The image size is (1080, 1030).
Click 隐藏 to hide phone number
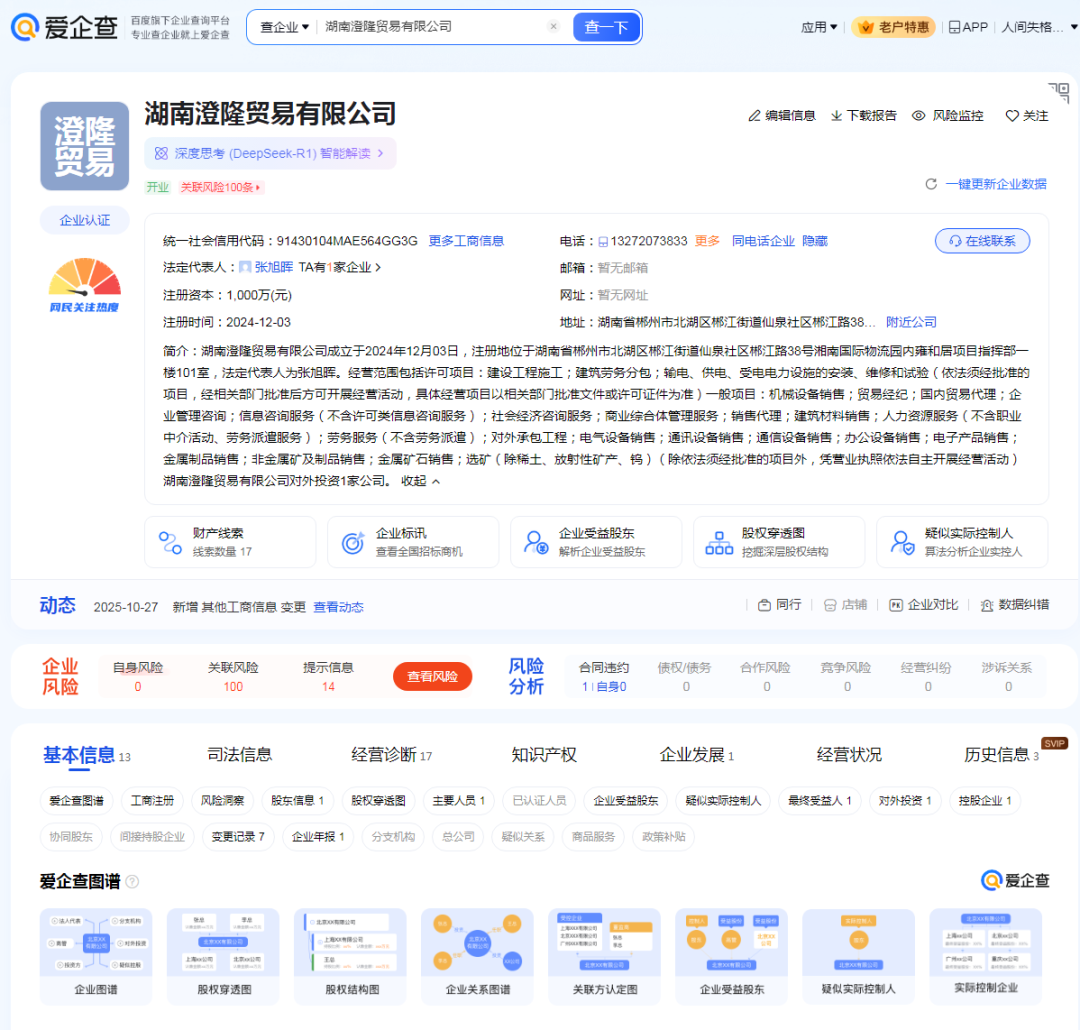point(815,240)
